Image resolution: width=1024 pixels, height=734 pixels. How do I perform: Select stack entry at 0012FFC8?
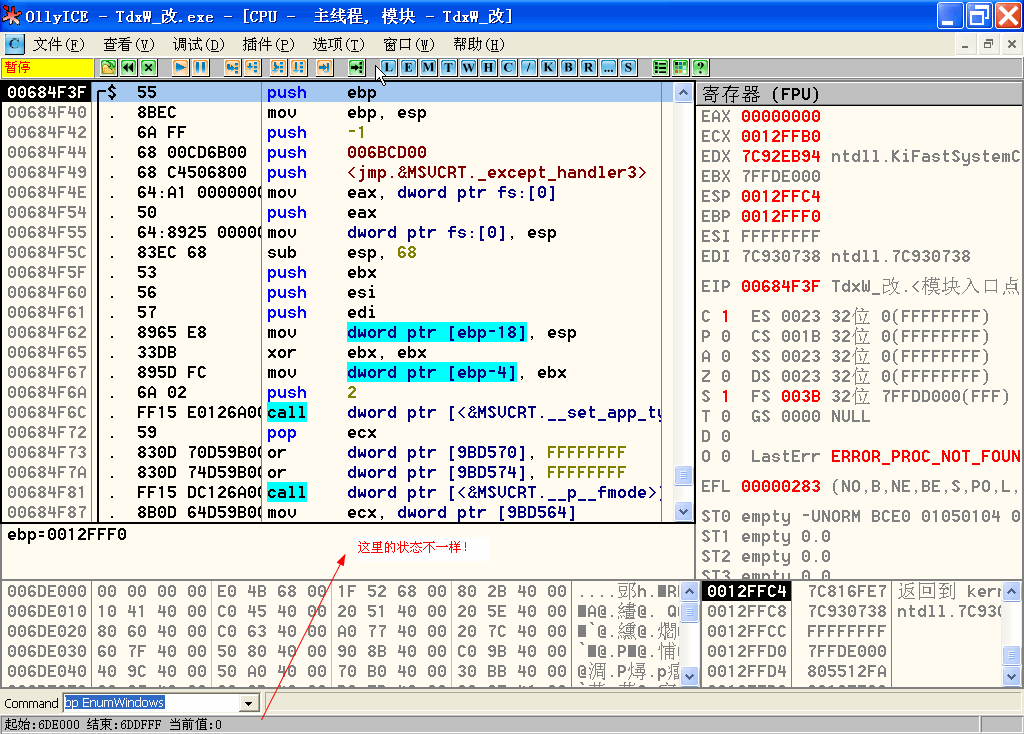[850, 612]
